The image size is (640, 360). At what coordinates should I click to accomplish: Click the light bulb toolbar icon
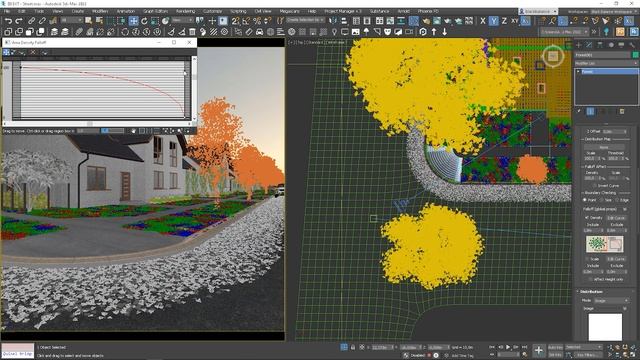click(334, 32)
